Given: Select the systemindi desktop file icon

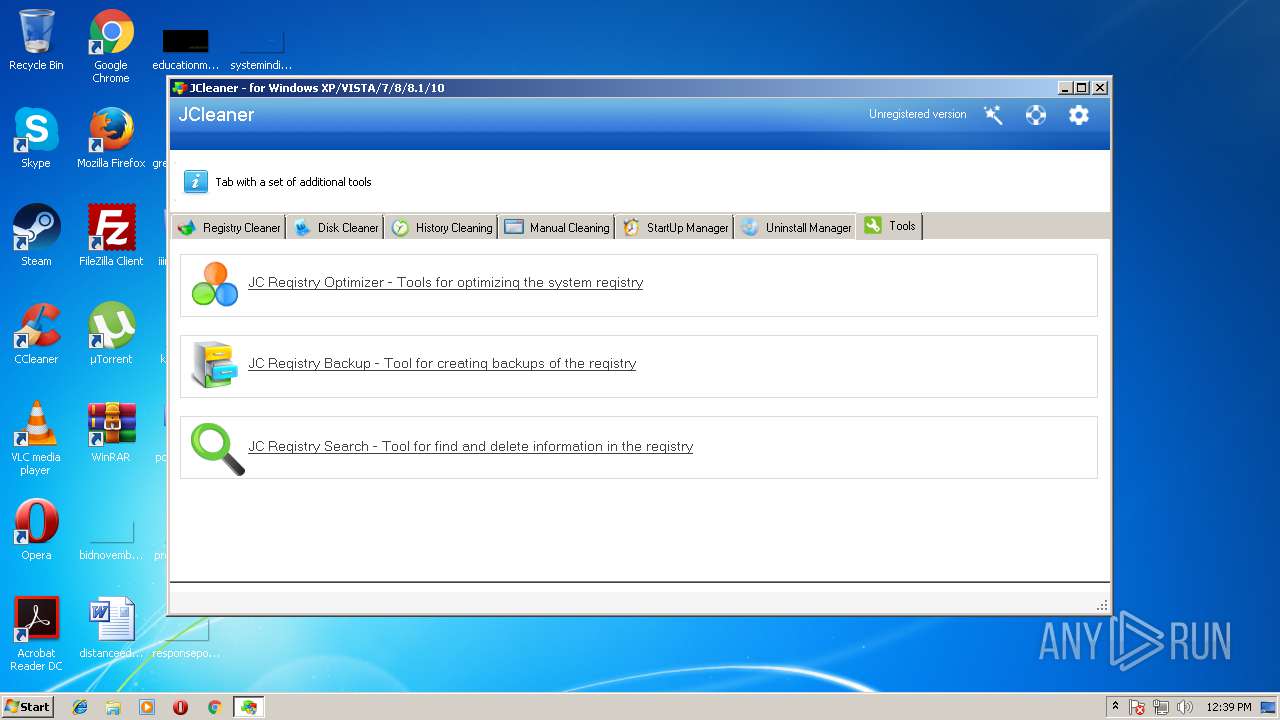Looking at the screenshot, I should pos(261,48).
